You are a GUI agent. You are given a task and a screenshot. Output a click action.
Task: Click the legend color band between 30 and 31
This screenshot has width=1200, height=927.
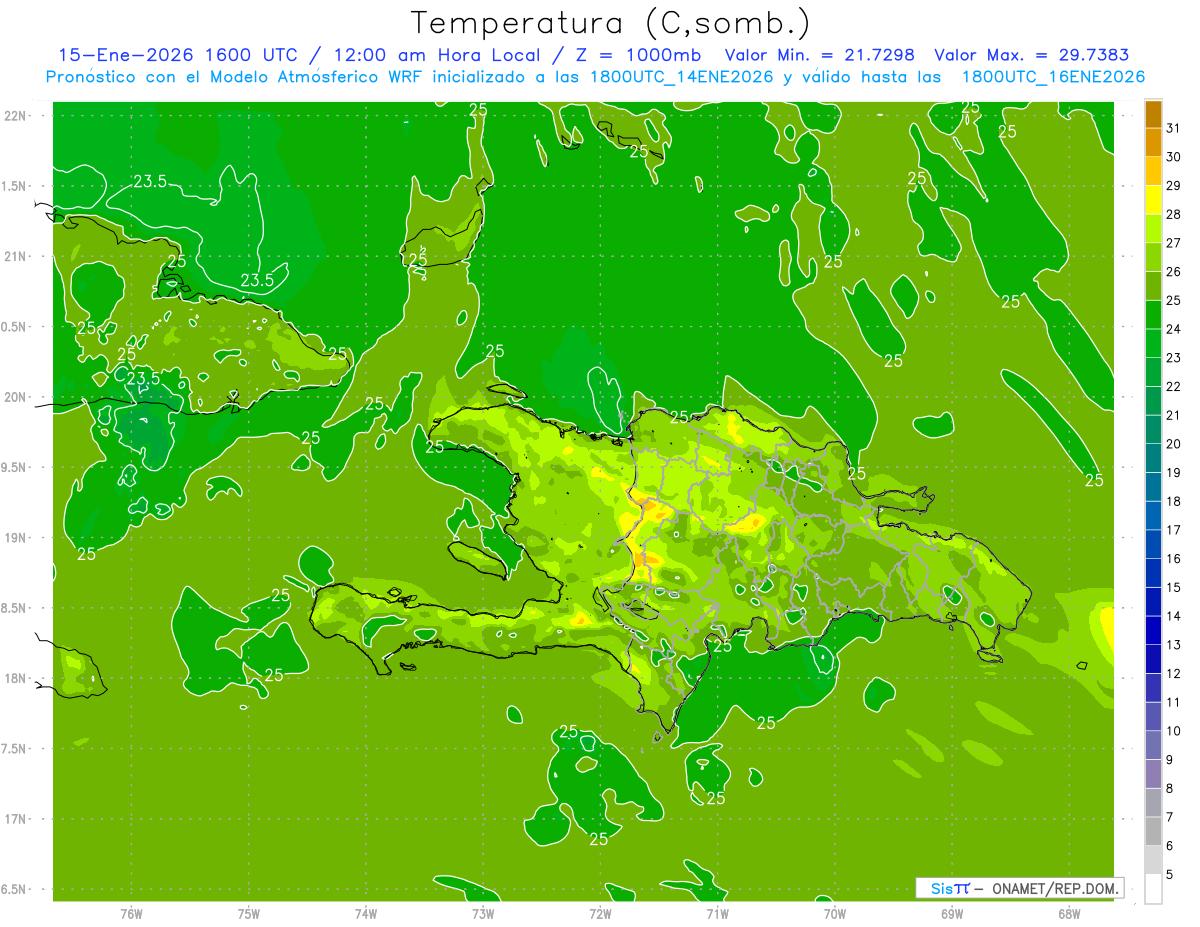click(x=1153, y=143)
